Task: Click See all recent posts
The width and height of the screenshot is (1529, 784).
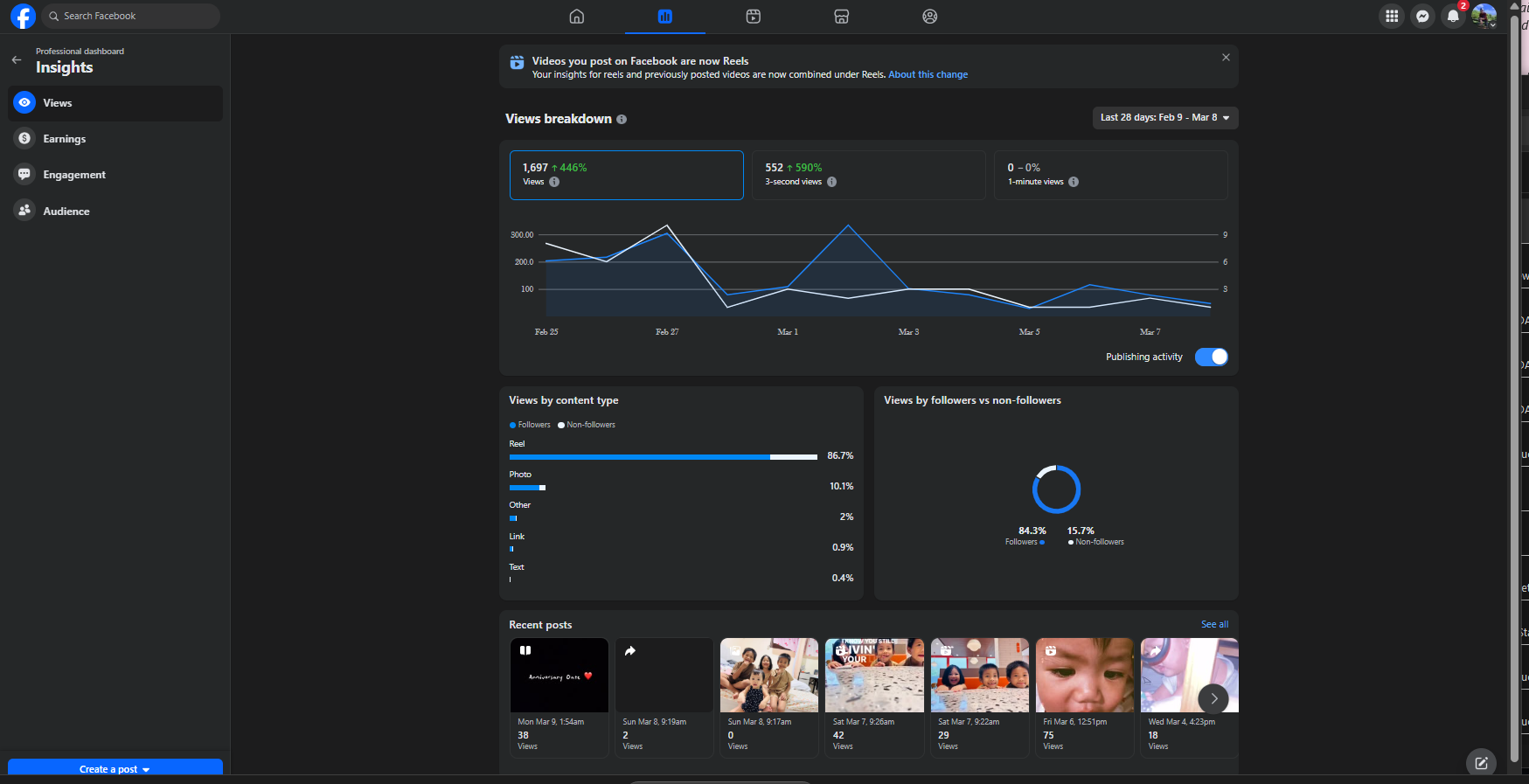Action: point(1214,624)
